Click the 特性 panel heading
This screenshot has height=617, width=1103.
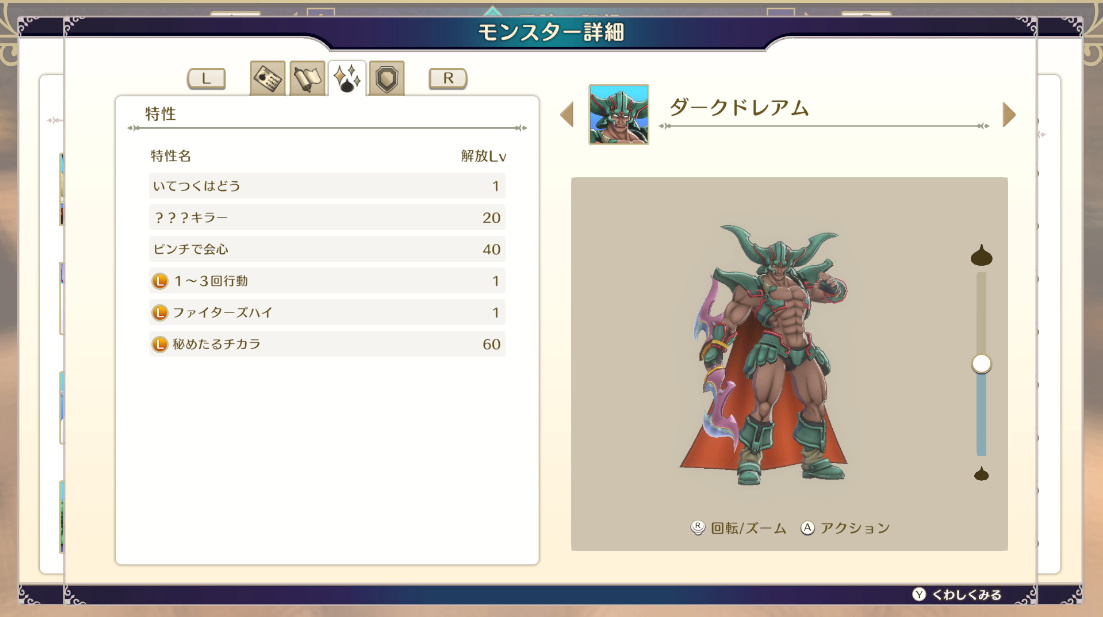click(x=160, y=114)
